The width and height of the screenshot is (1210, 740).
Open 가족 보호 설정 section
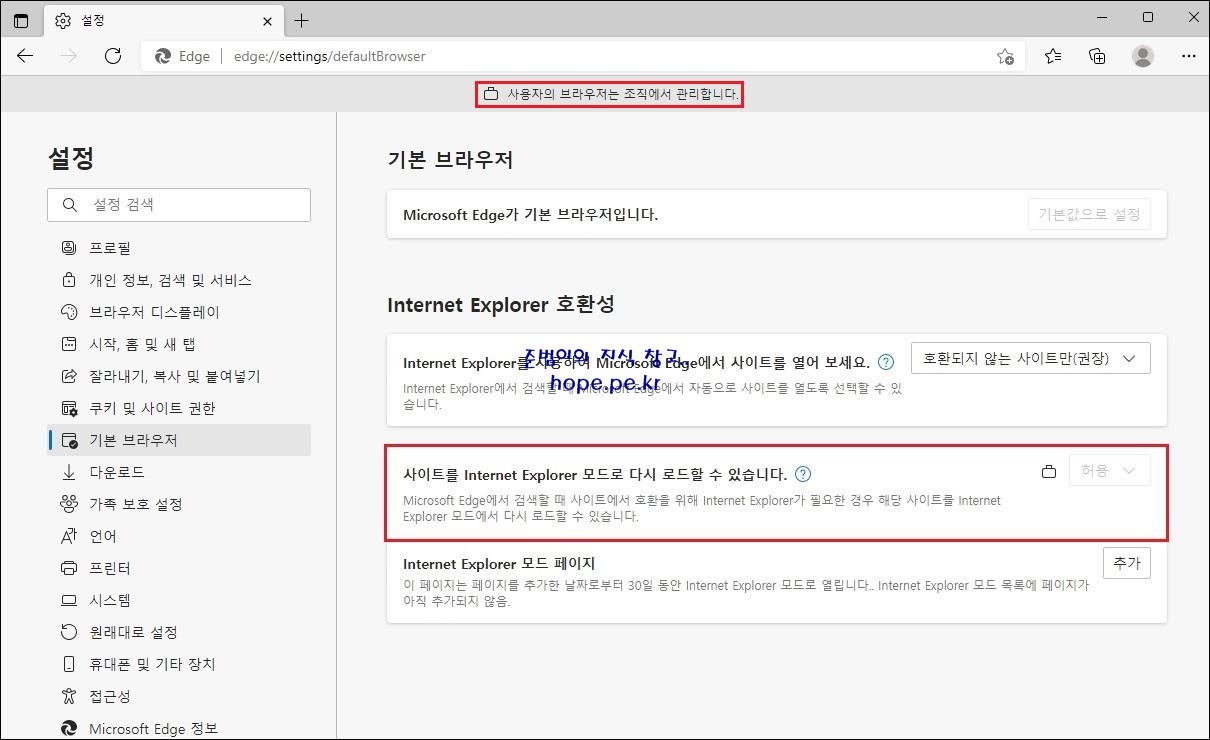pyautogui.click(x=179, y=504)
